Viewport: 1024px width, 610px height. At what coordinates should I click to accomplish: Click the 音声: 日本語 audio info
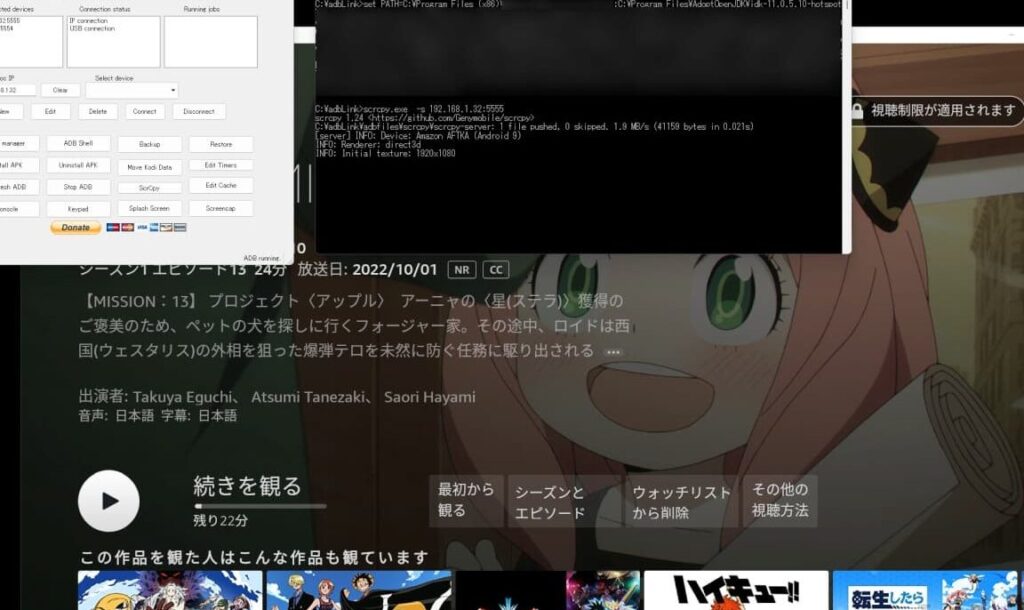click(x=116, y=416)
